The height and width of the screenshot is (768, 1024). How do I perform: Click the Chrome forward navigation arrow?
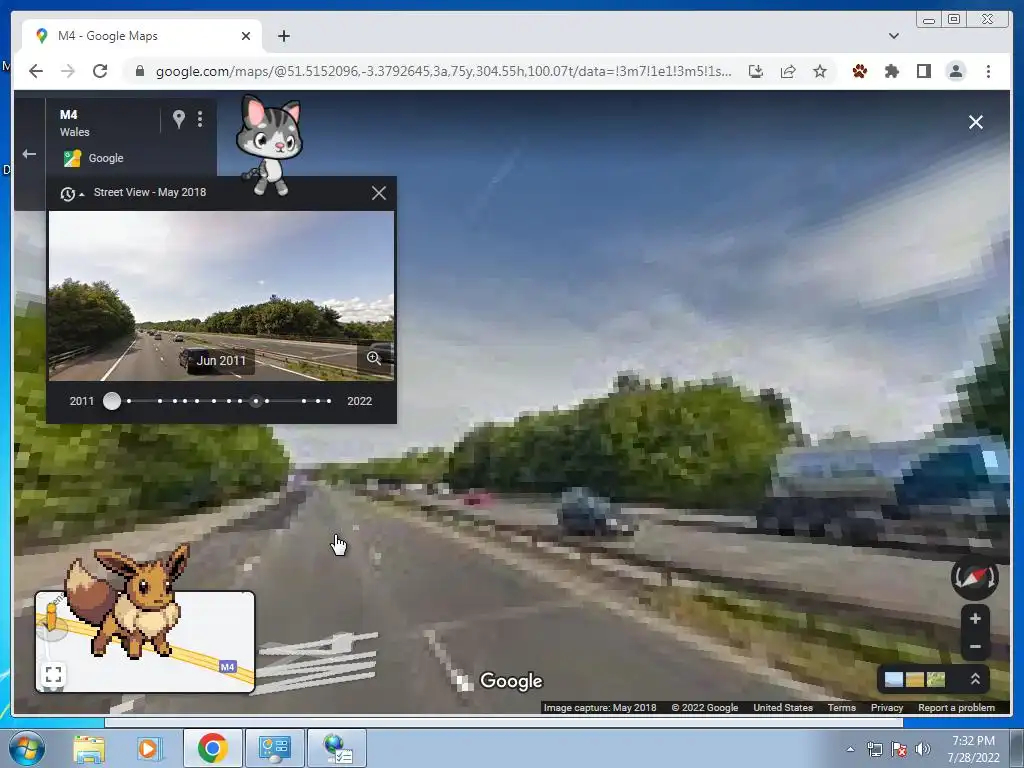pyautogui.click(x=68, y=71)
